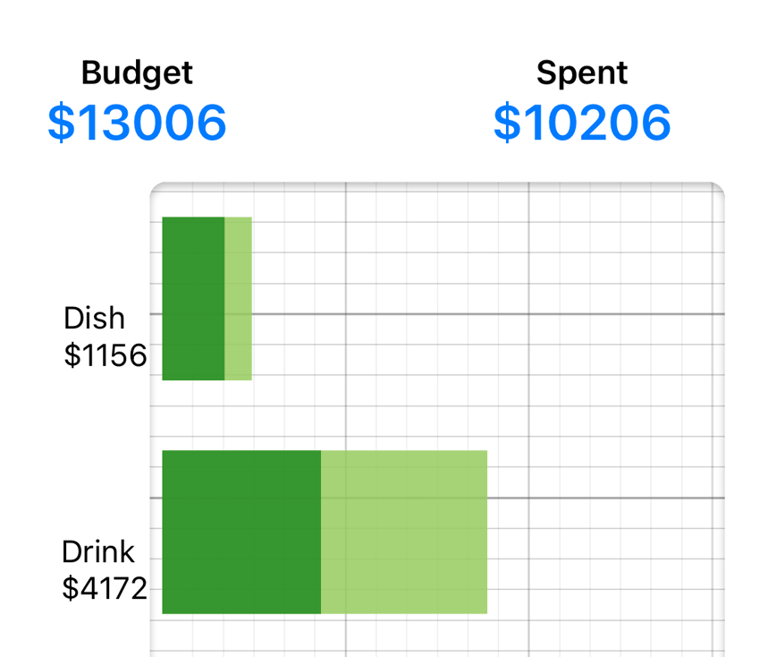Viewport: 768px width, 657px height.
Task: Select the light green Dish budget bar
Action: (238, 298)
